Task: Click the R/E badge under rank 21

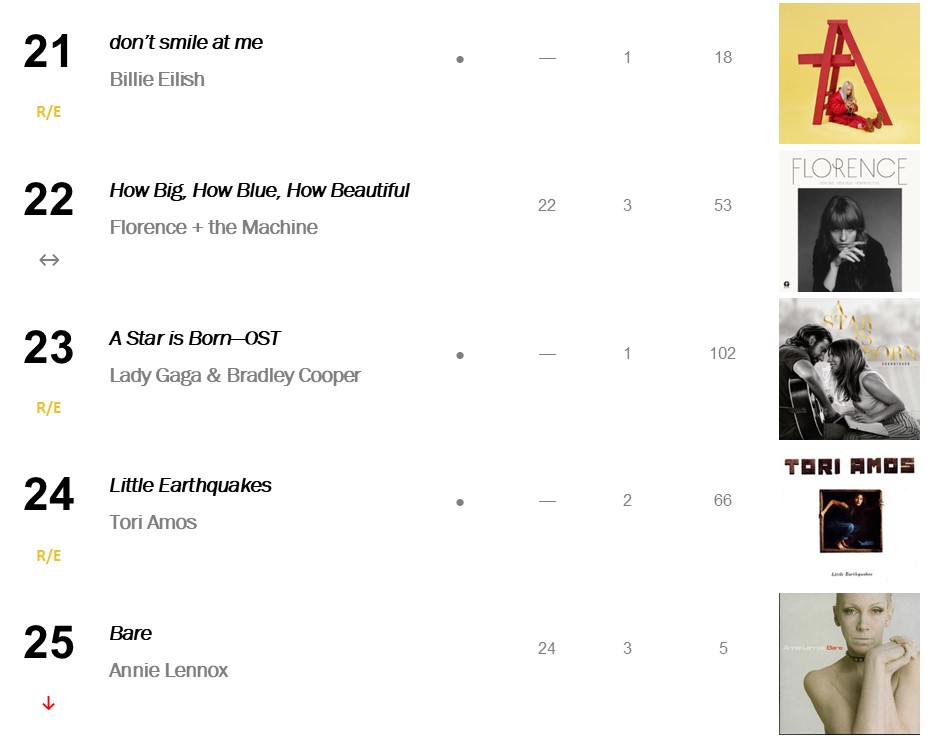Action: [x=48, y=112]
